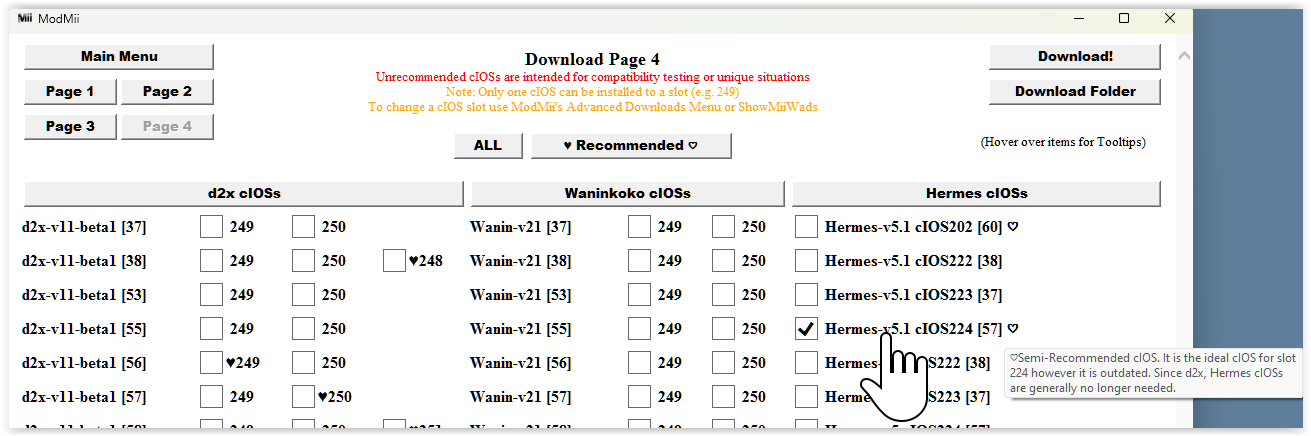Check slot 250 for d2x-v11-beta1 [53]

(x=303, y=295)
